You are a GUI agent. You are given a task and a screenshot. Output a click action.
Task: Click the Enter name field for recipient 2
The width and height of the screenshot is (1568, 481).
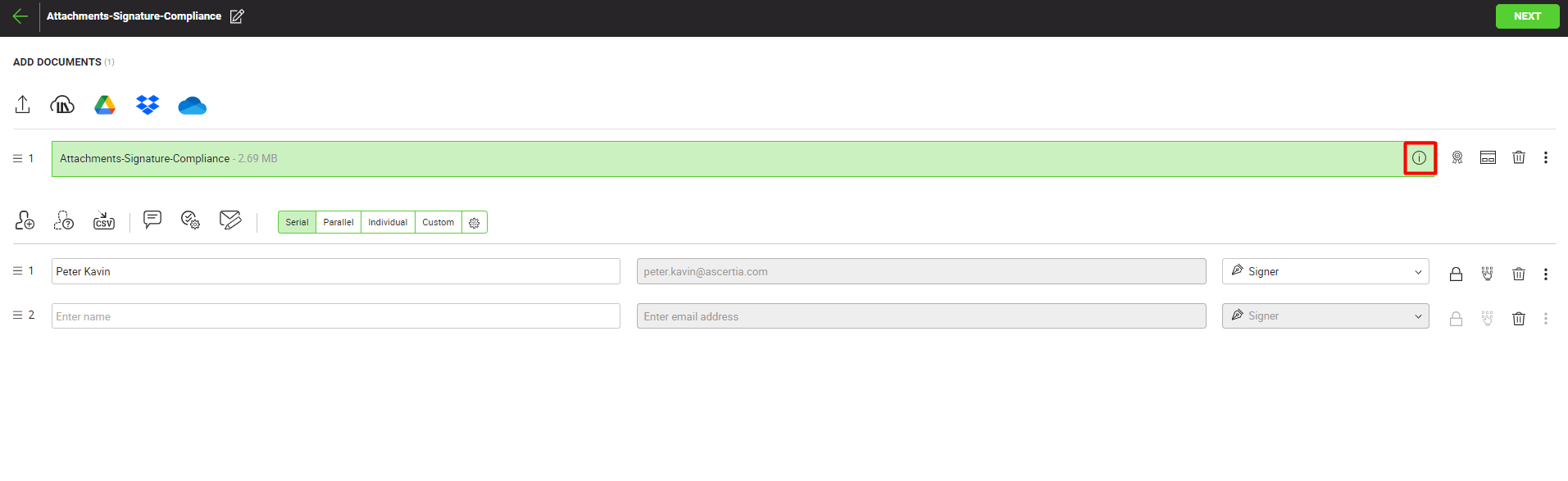tap(335, 316)
